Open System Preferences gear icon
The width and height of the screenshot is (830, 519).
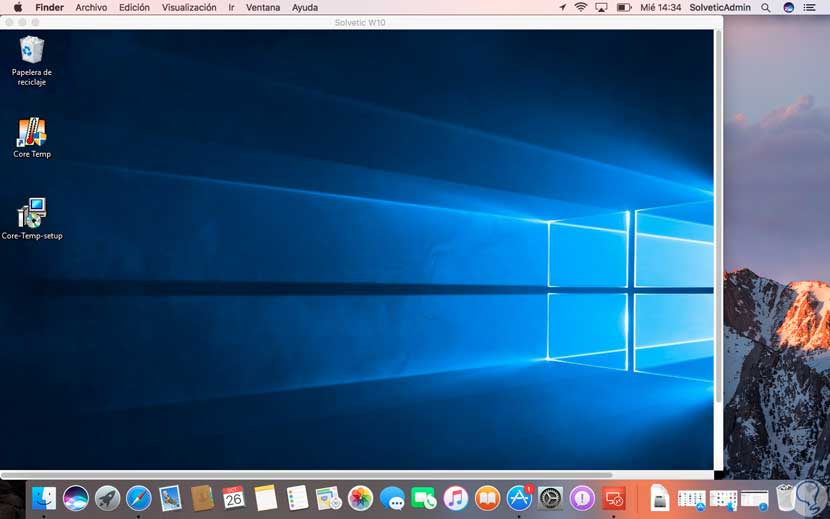pyautogui.click(x=551, y=498)
